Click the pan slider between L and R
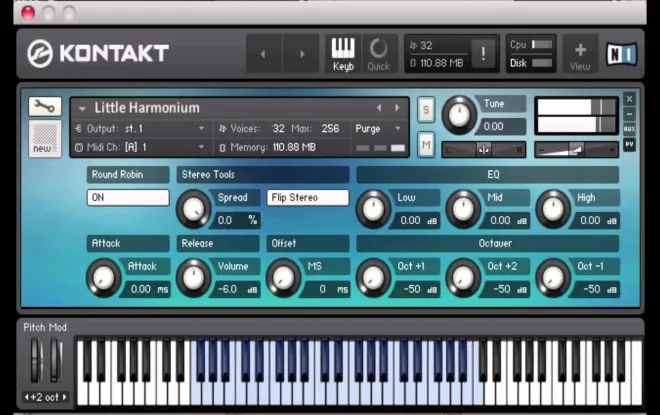The width and height of the screenshot is (660, 415). point(484,150)
